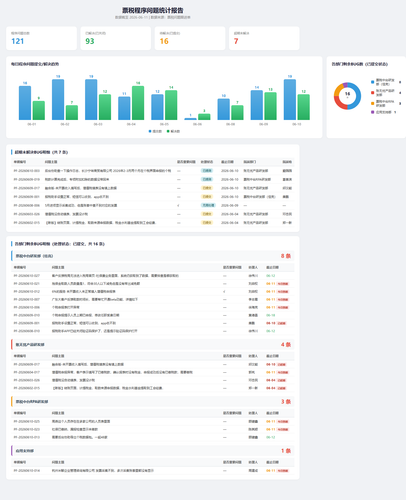Image resolution: width=406 pixels, height=500 pixels.
Task: Click the green bar for 06-01
Action: point(39,110)
